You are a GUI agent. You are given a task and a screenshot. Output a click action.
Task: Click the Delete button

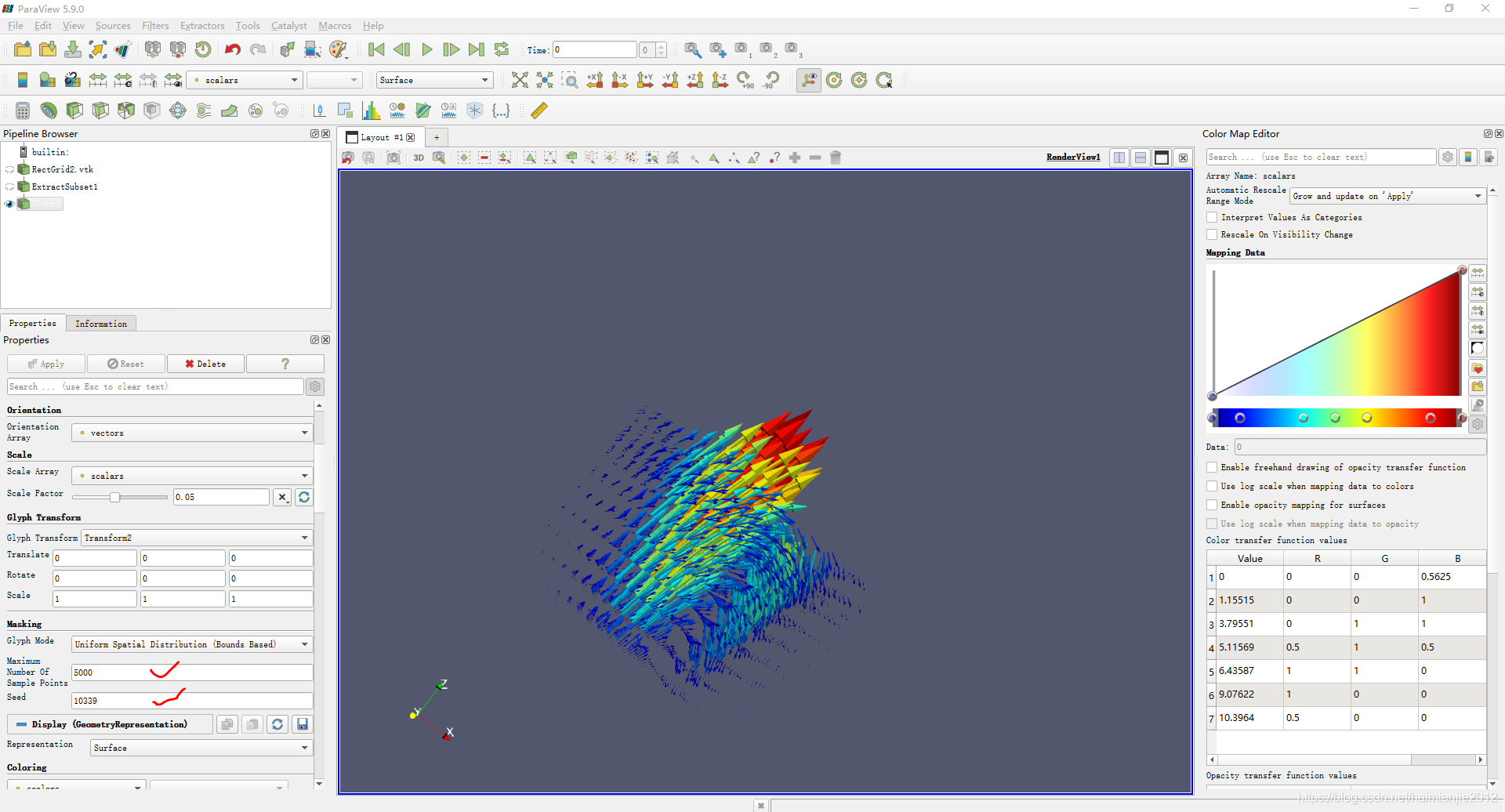[x=205, y=364]
